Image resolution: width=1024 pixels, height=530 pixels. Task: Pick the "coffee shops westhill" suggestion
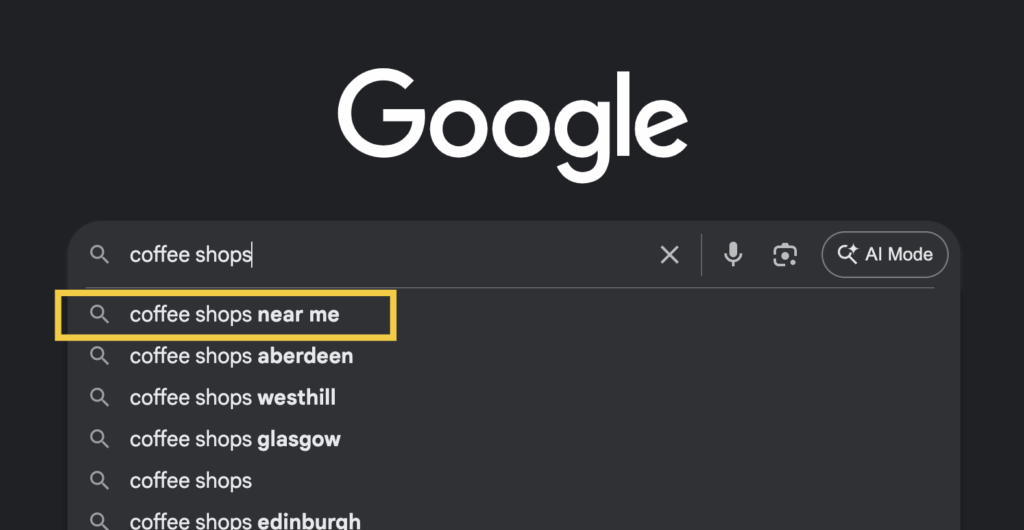point(232,397)
